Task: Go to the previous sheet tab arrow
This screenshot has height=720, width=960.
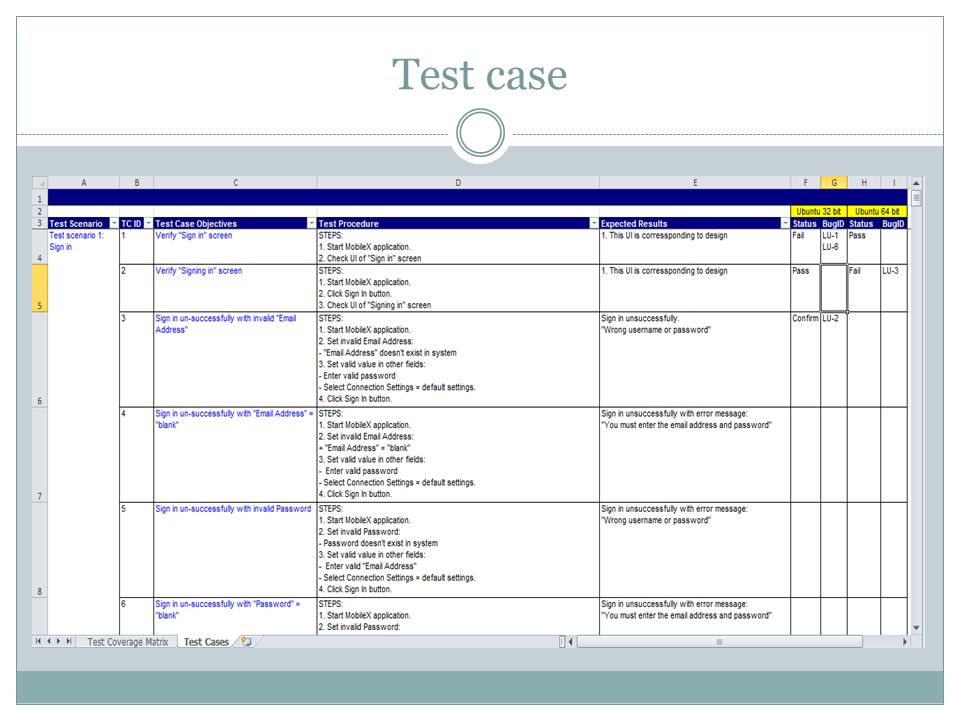Action: (x=49, y=642)
